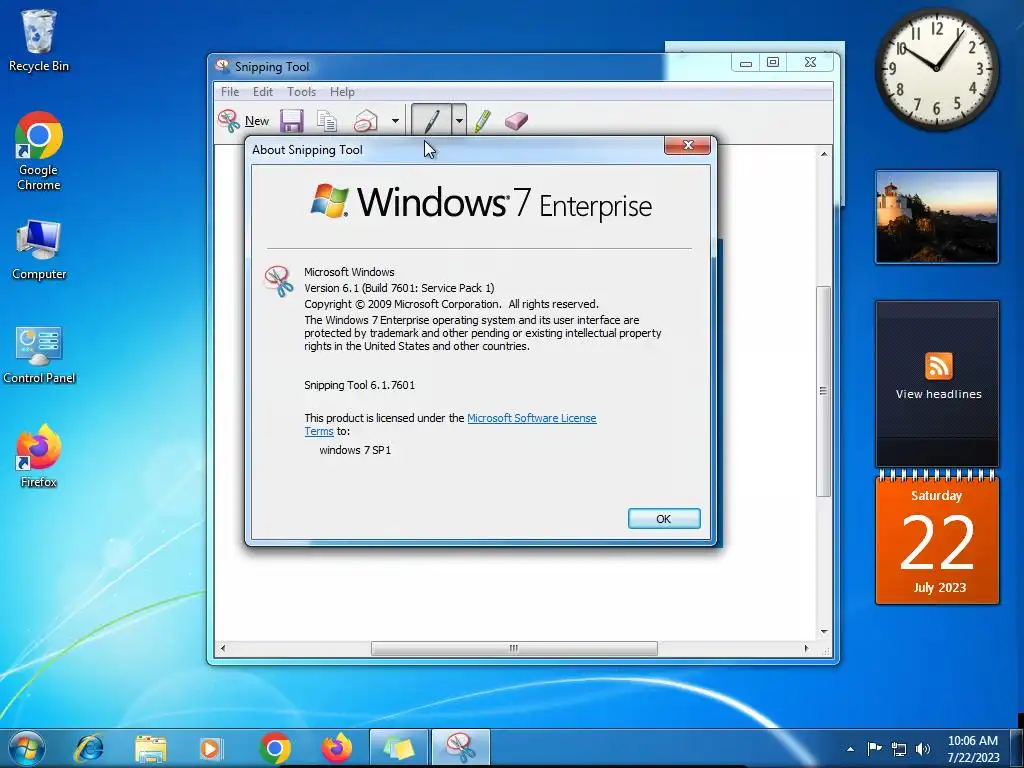This screenshot has height=768, width=1024.
Task: Send the snip via the envelope icon
Action: [x=365, y=121]
